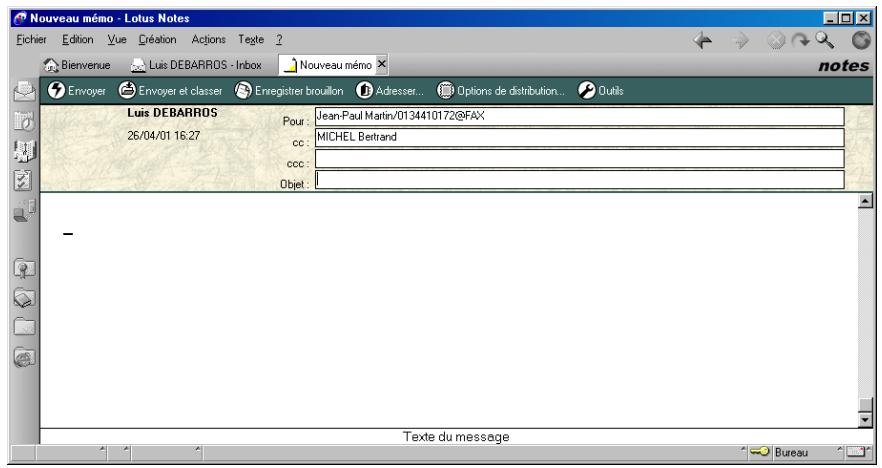The height and width of the screenshot is (468, 882).
Task: Open the Internet links folder with globe
Action: click(x=24, y=357)
